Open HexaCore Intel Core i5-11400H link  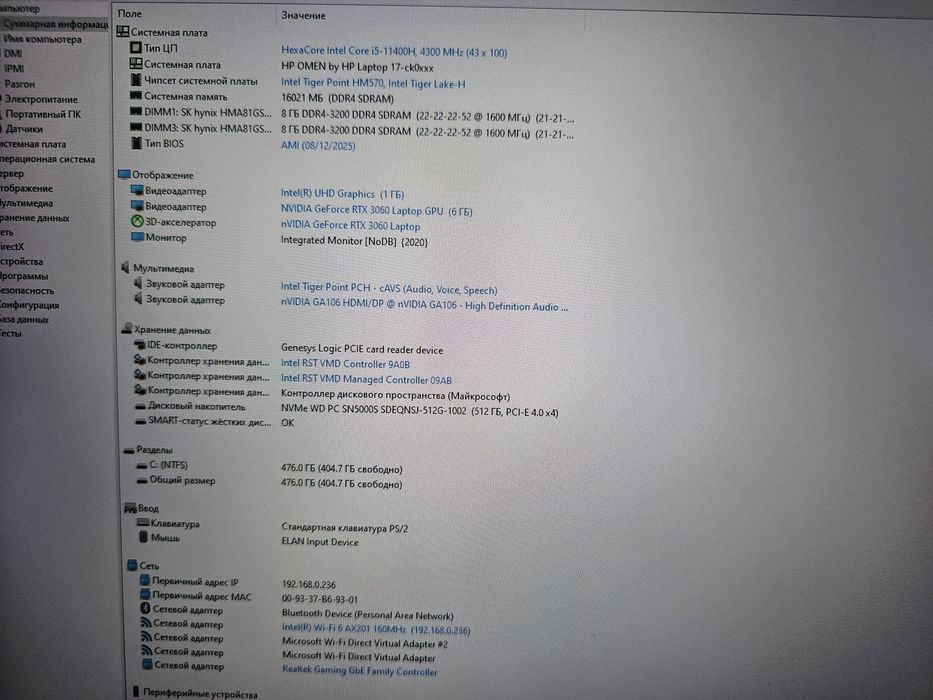pos(394,52)
